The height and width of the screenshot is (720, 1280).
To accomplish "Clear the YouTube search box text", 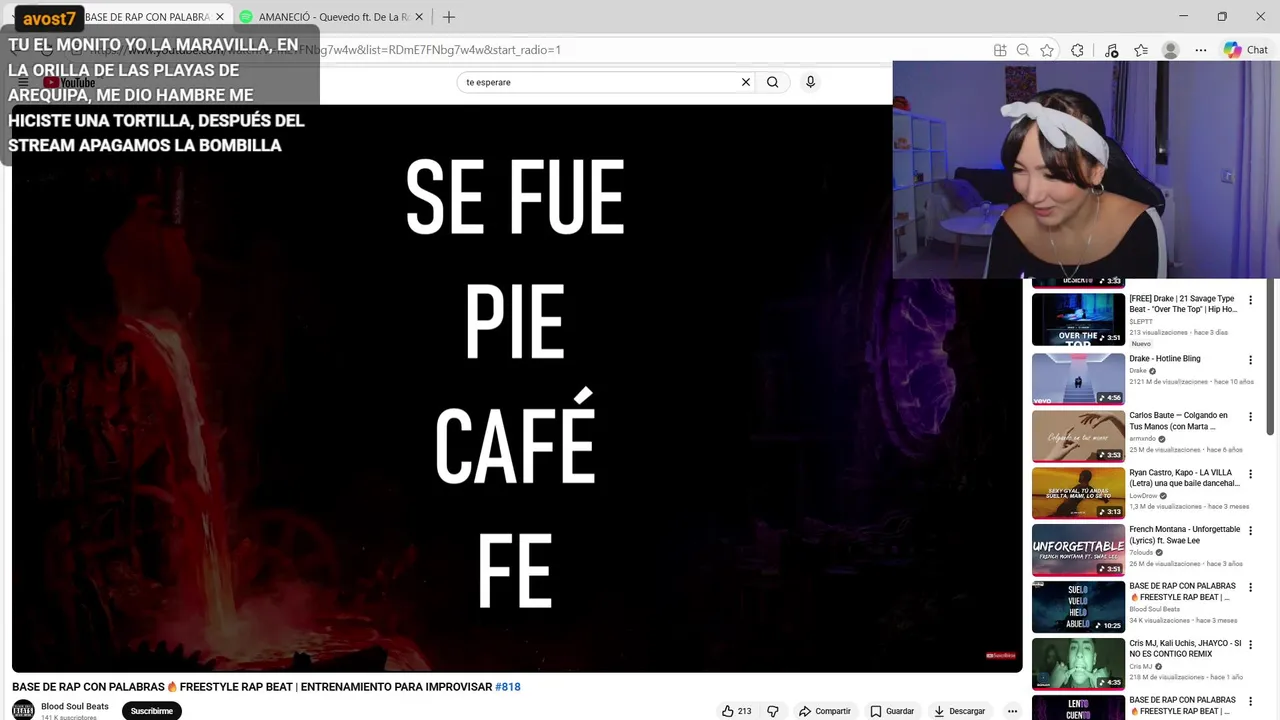I will (x=745, y=82).
